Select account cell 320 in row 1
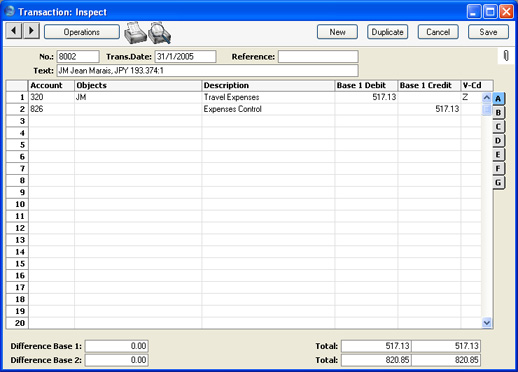518x372 pixels. pyautogui.click(x=51, y=97)
